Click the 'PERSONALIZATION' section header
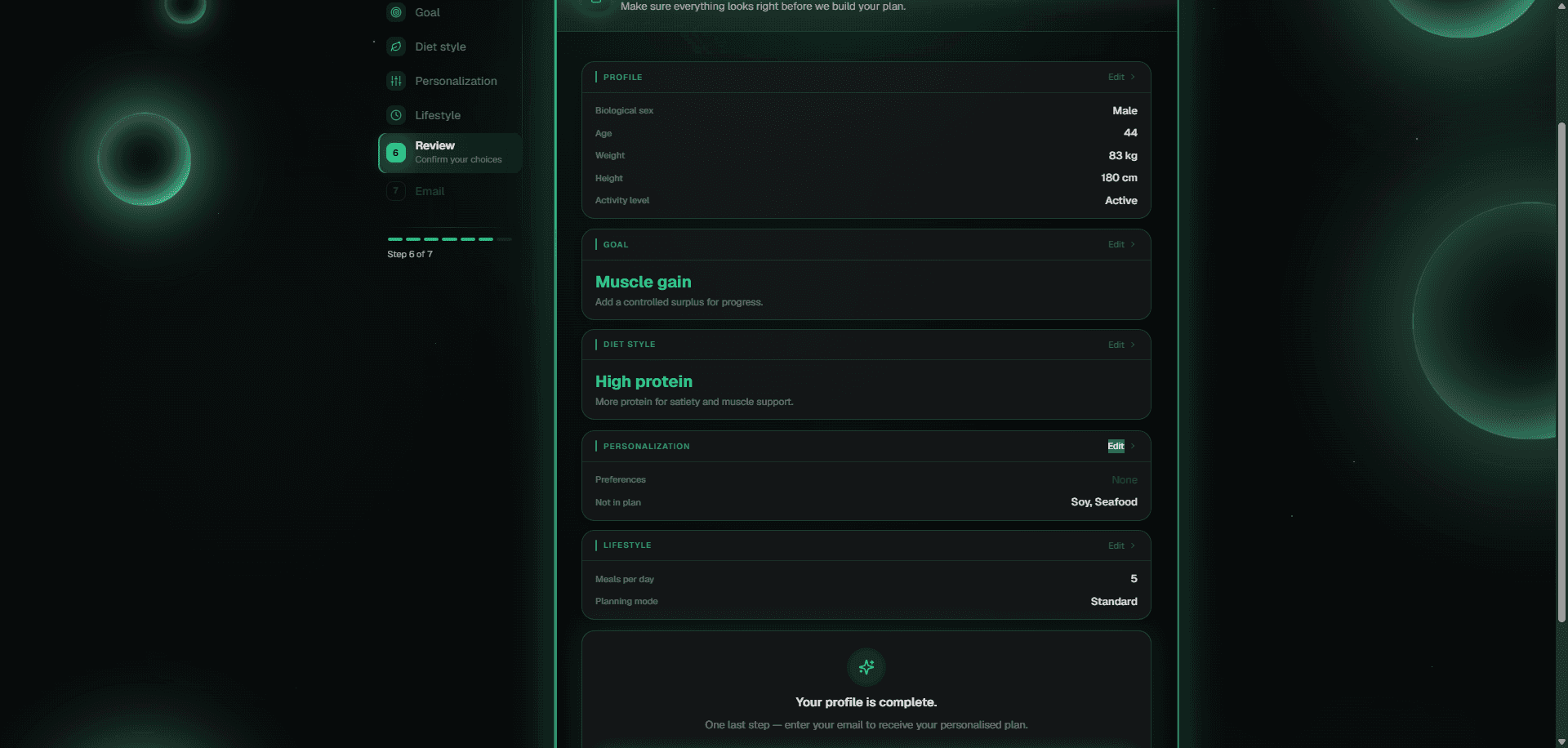 point(647,446)
